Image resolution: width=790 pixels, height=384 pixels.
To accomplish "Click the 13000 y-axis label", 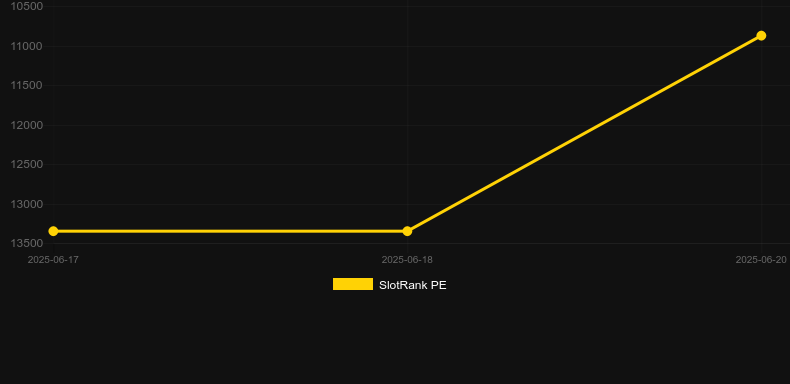I will [x=27, y=204].
